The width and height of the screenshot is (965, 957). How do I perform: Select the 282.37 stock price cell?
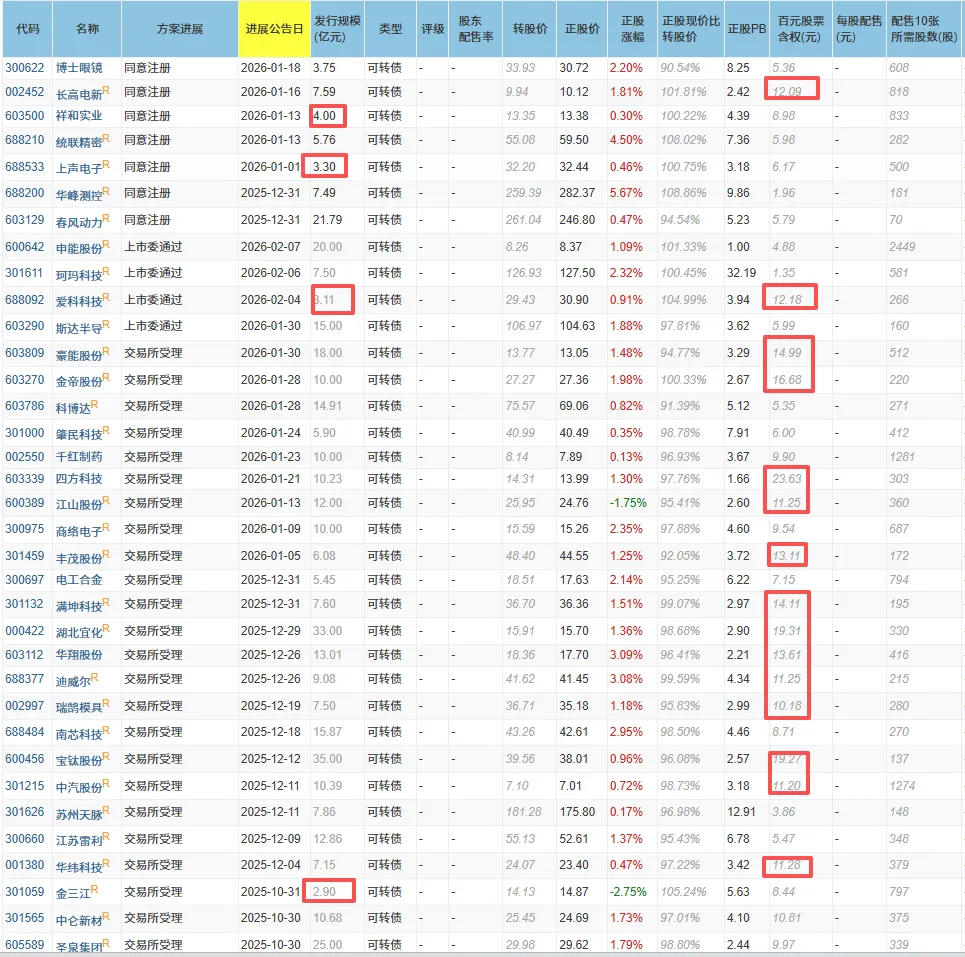point(577,193)
